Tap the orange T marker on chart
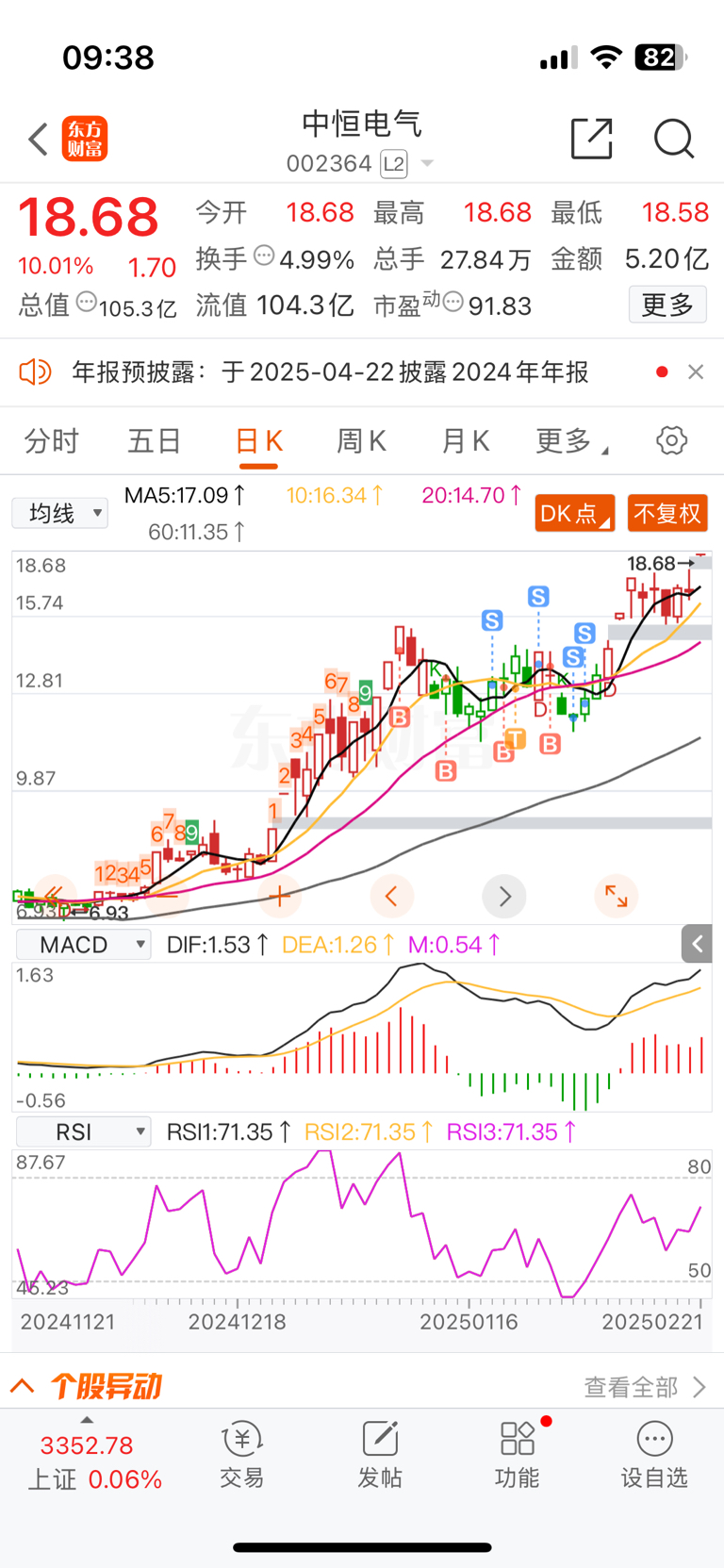 pyautogui.click(x=515, y=738)
